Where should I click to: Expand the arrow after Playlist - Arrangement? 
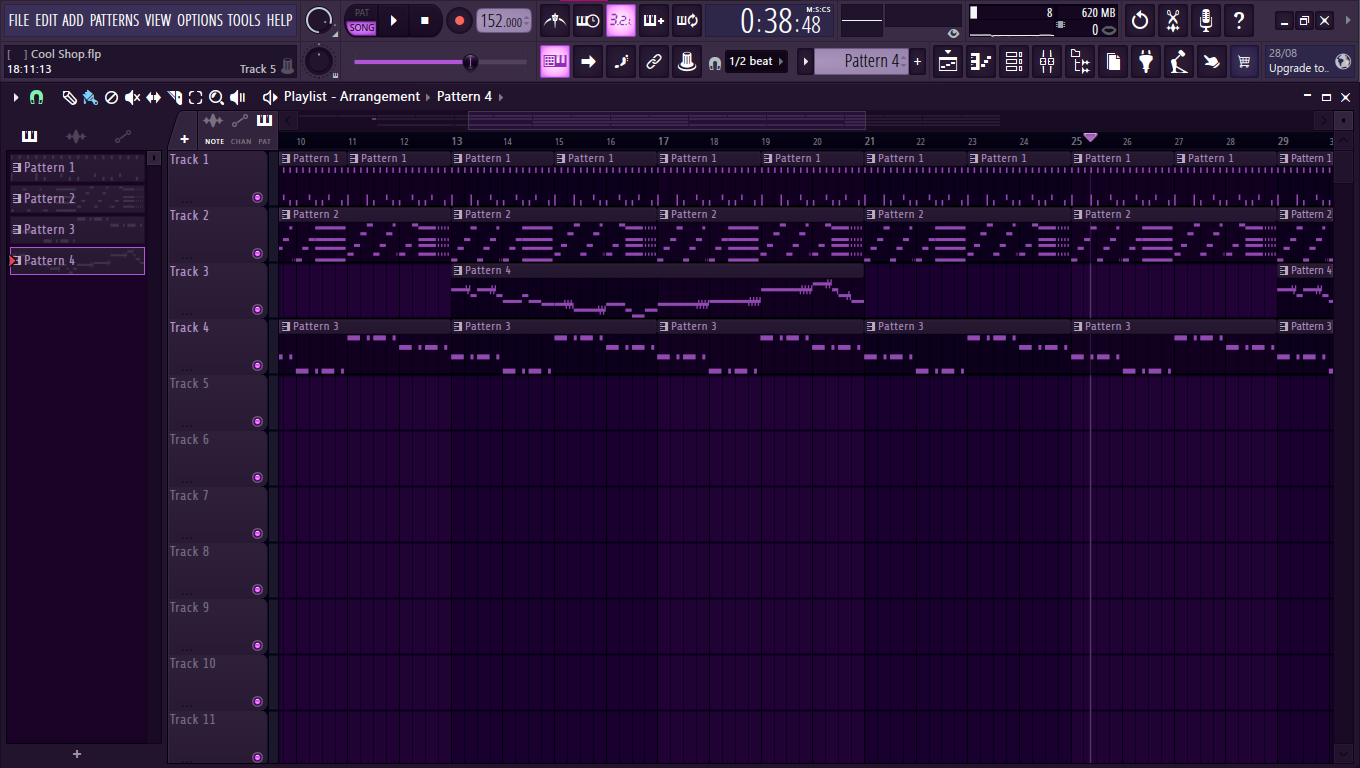click(x=429, y=97)
